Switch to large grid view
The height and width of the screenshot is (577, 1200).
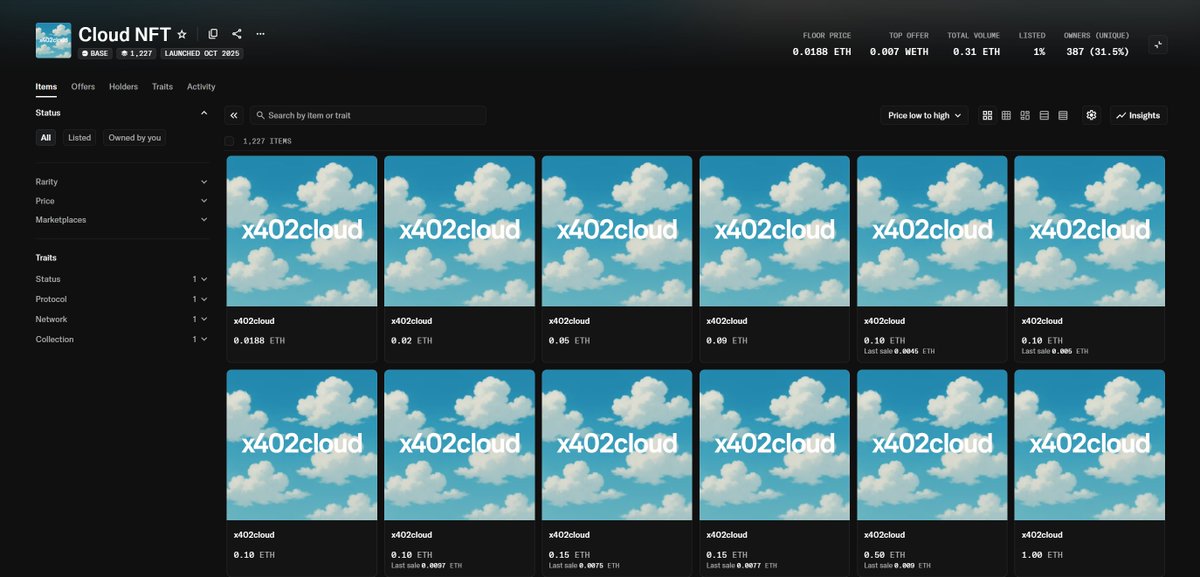click(x=987, y=115)
